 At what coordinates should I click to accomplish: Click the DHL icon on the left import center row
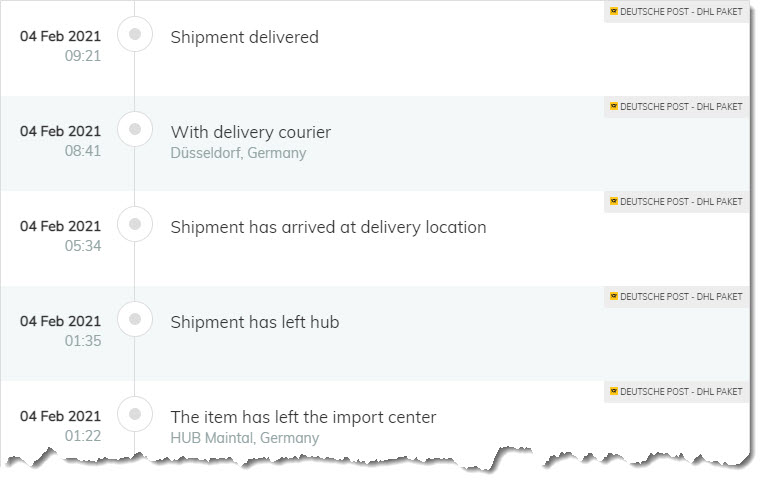pos(614,392)
